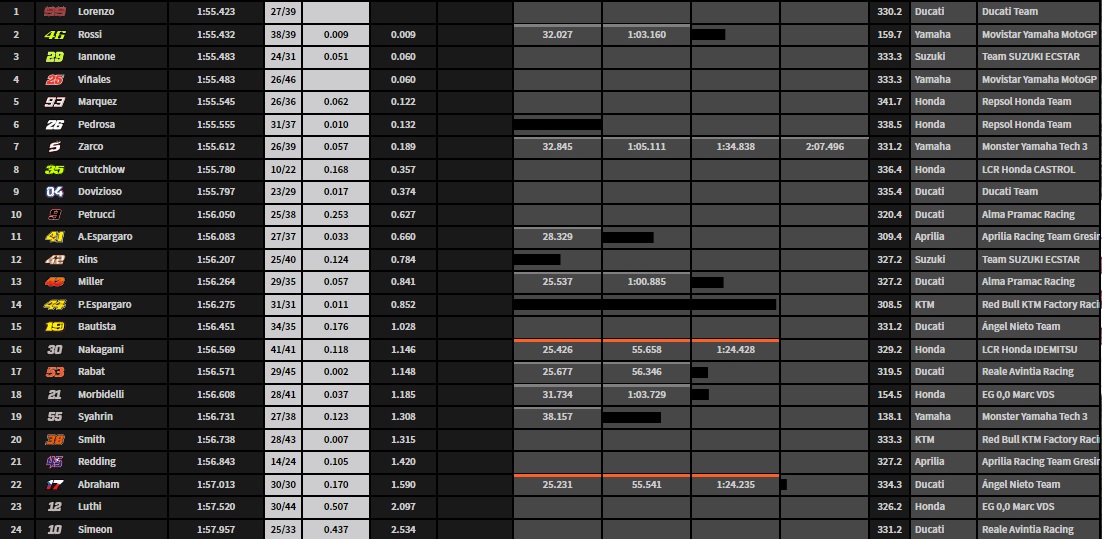Select LCR Honda IDEMITSU team name
Image resolution: width=1102 pixels, height=539 pixels.
(1029, 349)
